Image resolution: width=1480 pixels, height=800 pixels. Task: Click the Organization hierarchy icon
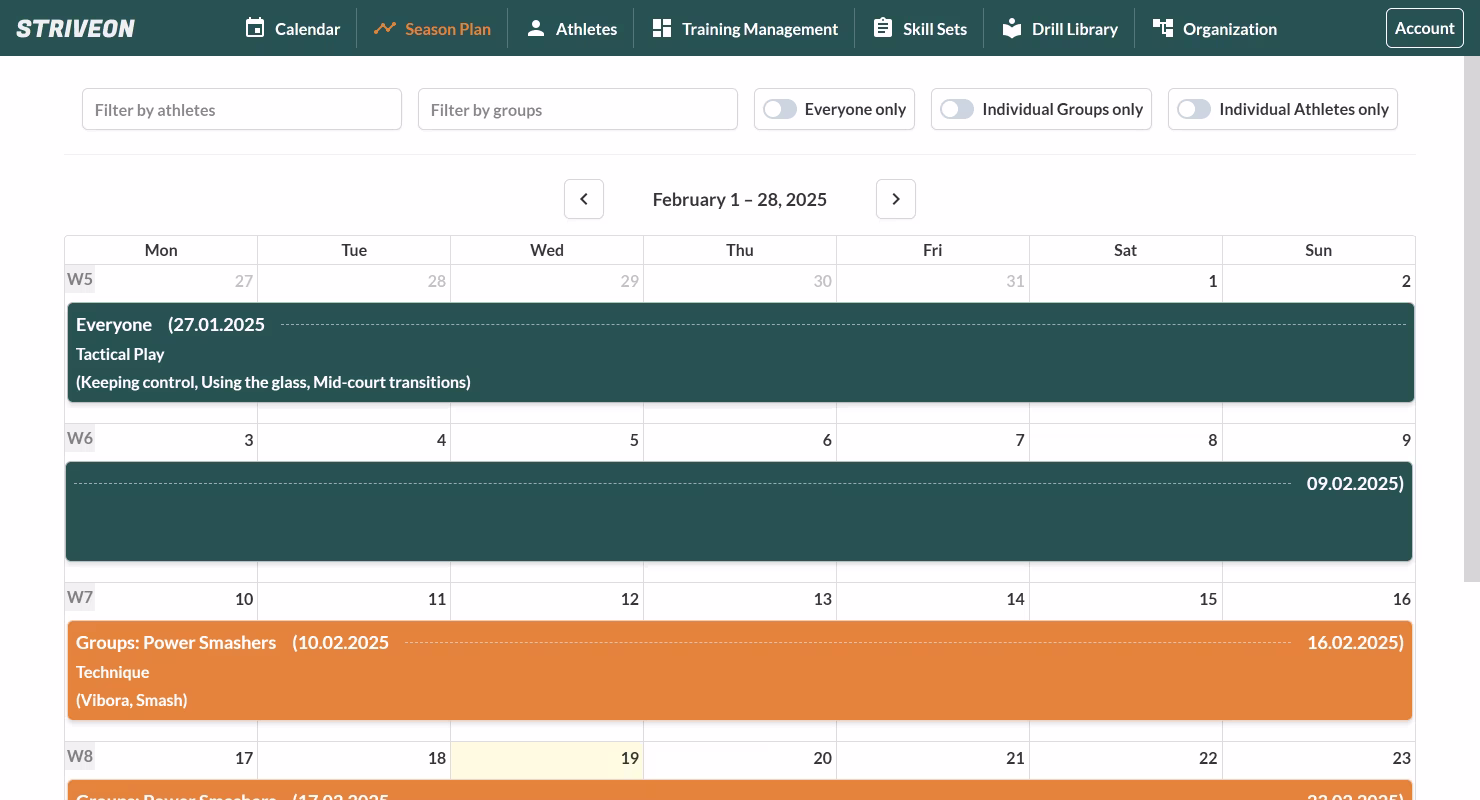click(1162, 28)
